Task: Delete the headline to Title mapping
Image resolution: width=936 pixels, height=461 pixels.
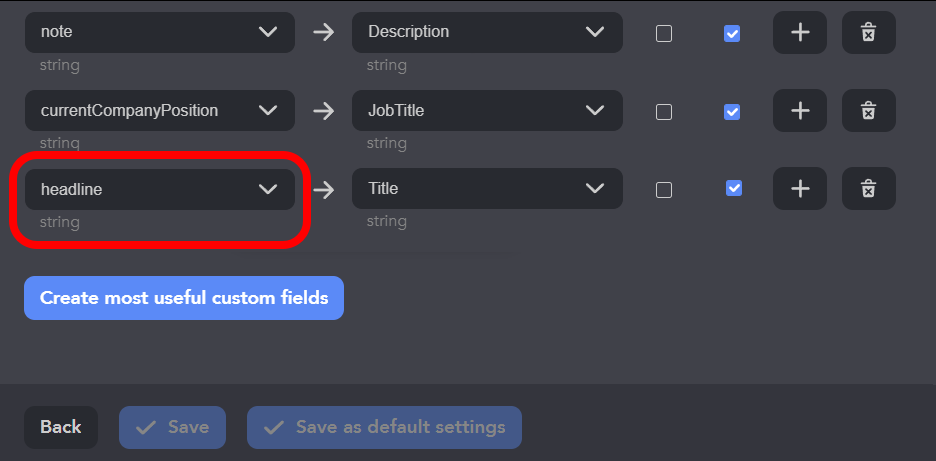Action: tap(868, 189)
